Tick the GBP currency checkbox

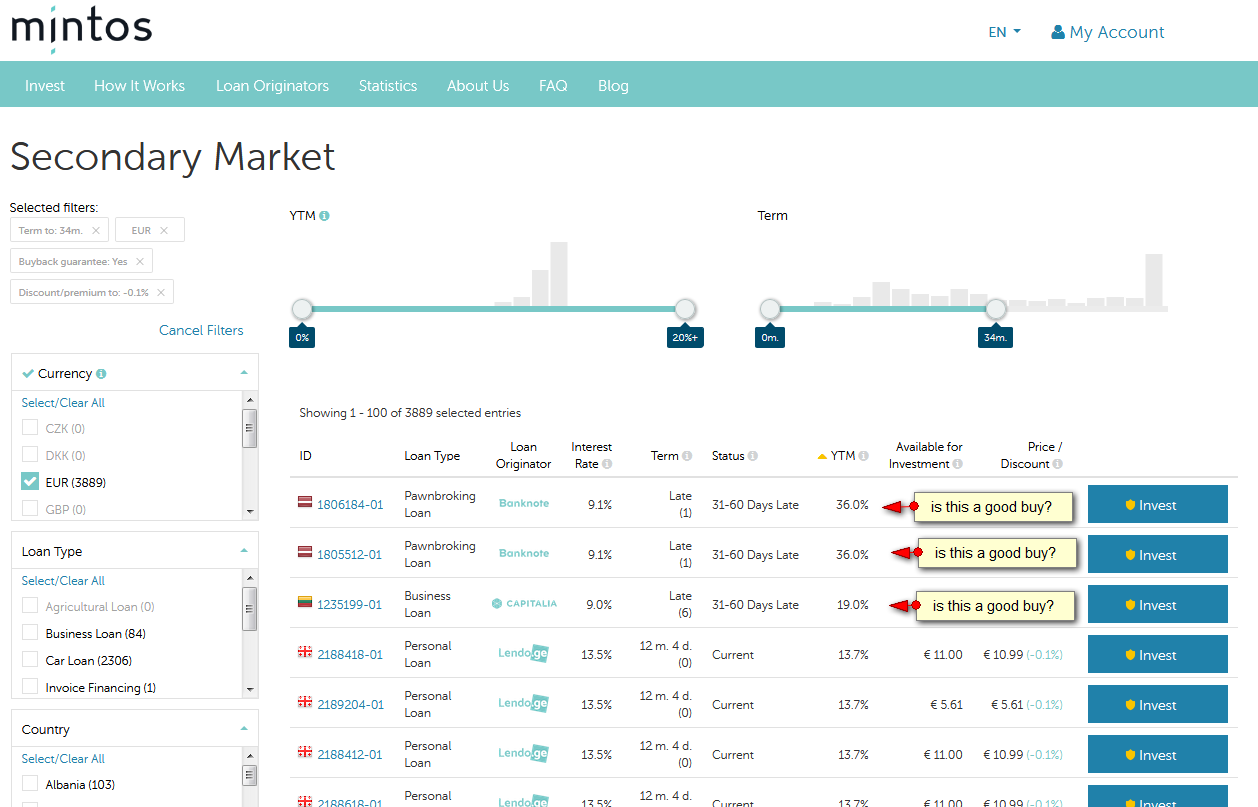pyautogui.click(x=30, y=509)
